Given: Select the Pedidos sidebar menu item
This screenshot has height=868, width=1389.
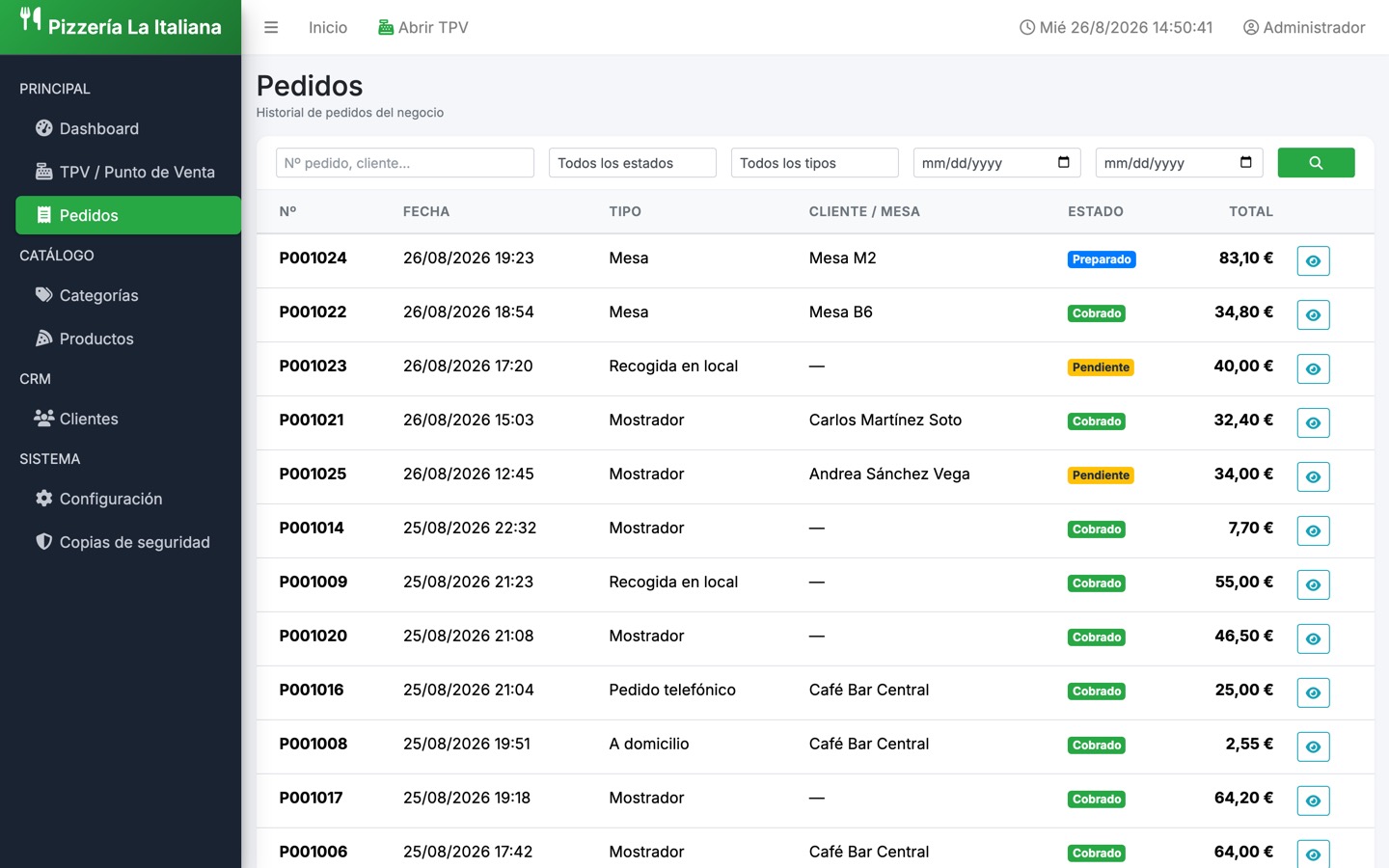Looking at the screenshot, I should click(x=128, y=215).
